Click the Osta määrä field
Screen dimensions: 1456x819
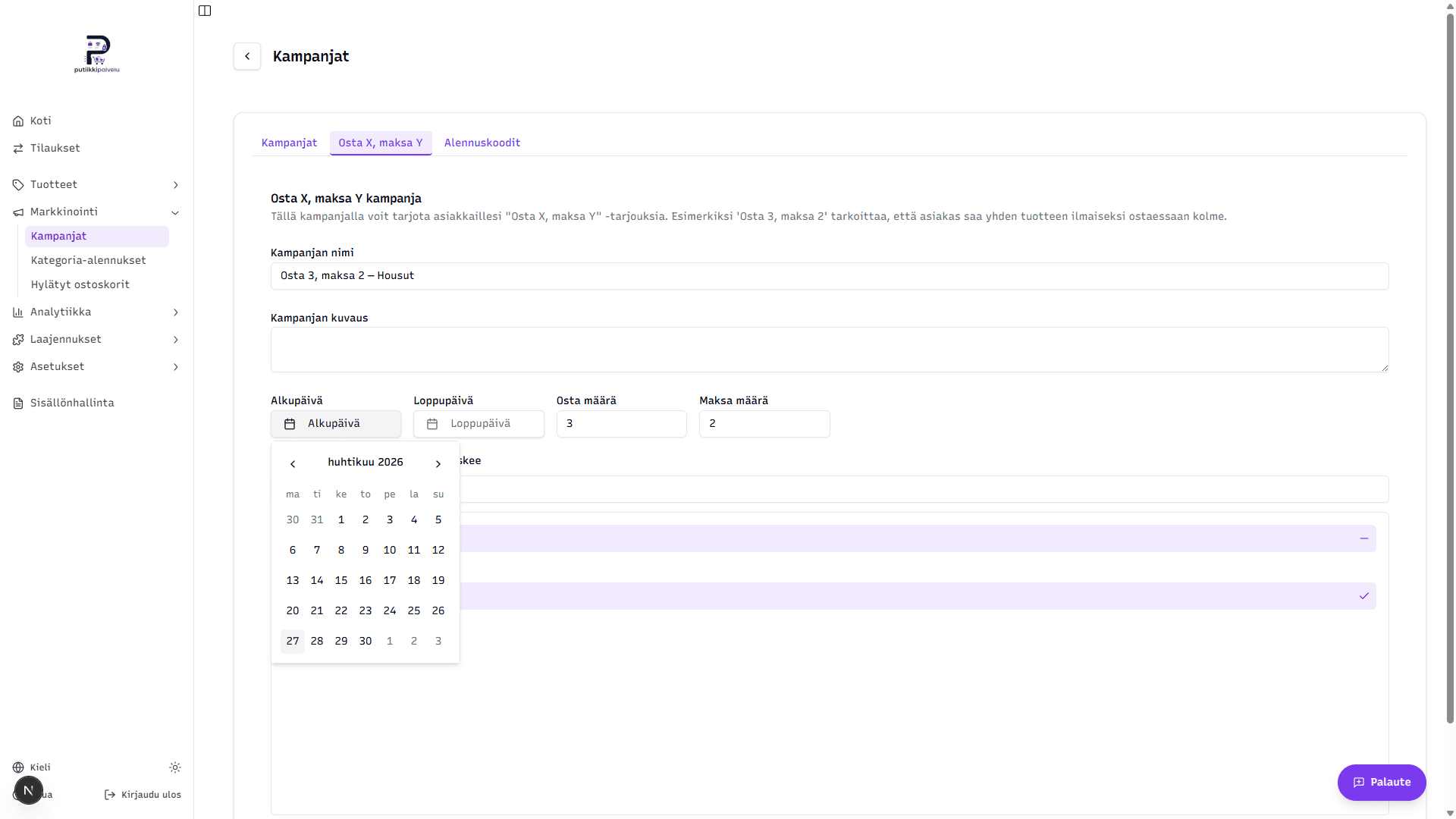(622, 424)
